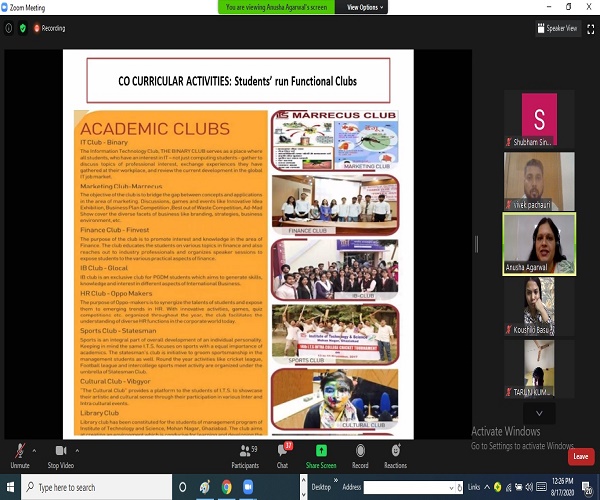Click the green Share Screen button
600x500 pixels.
pyautogui.click(x=321, y=456)
